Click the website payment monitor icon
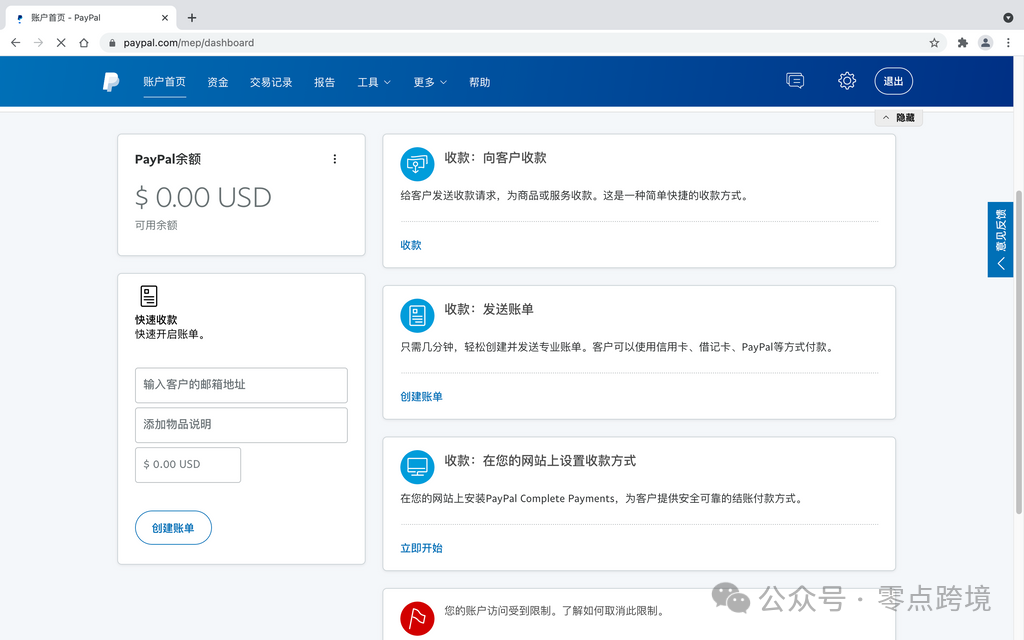The image size is (1024, 640). pyautogui.click(x=417, y=466)
